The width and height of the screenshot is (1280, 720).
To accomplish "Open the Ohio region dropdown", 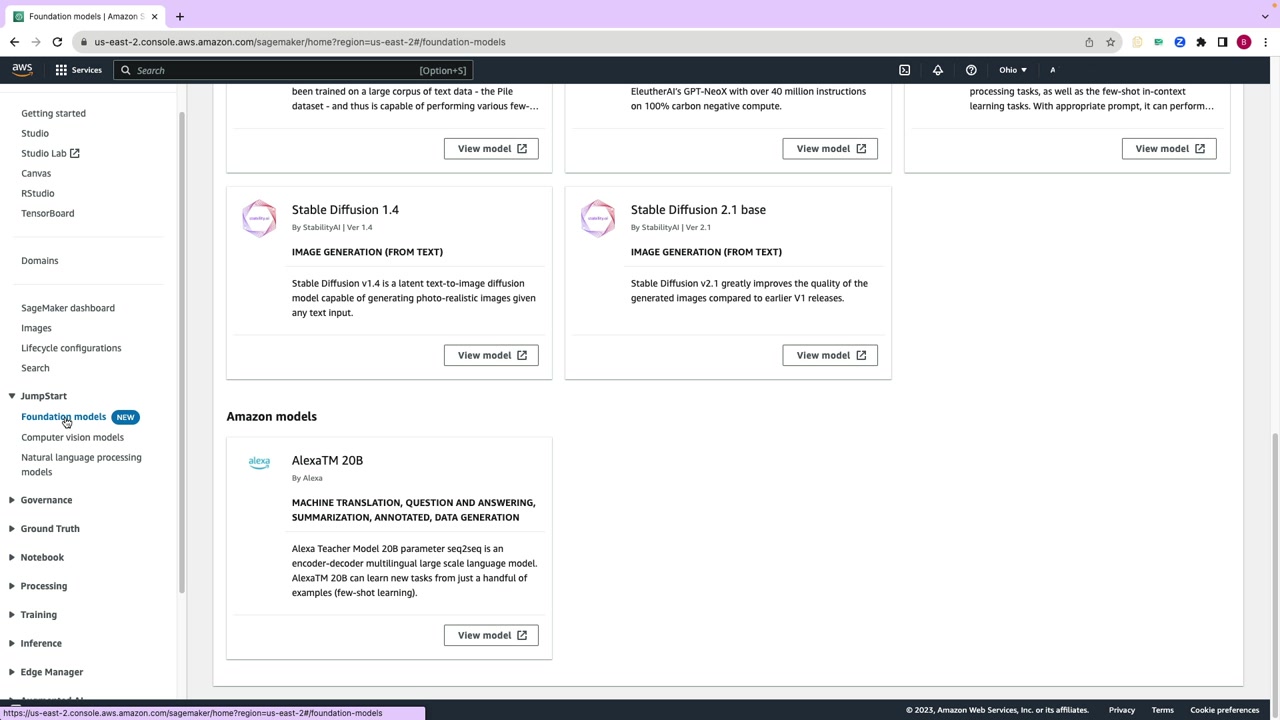I will coord(1012,70).
